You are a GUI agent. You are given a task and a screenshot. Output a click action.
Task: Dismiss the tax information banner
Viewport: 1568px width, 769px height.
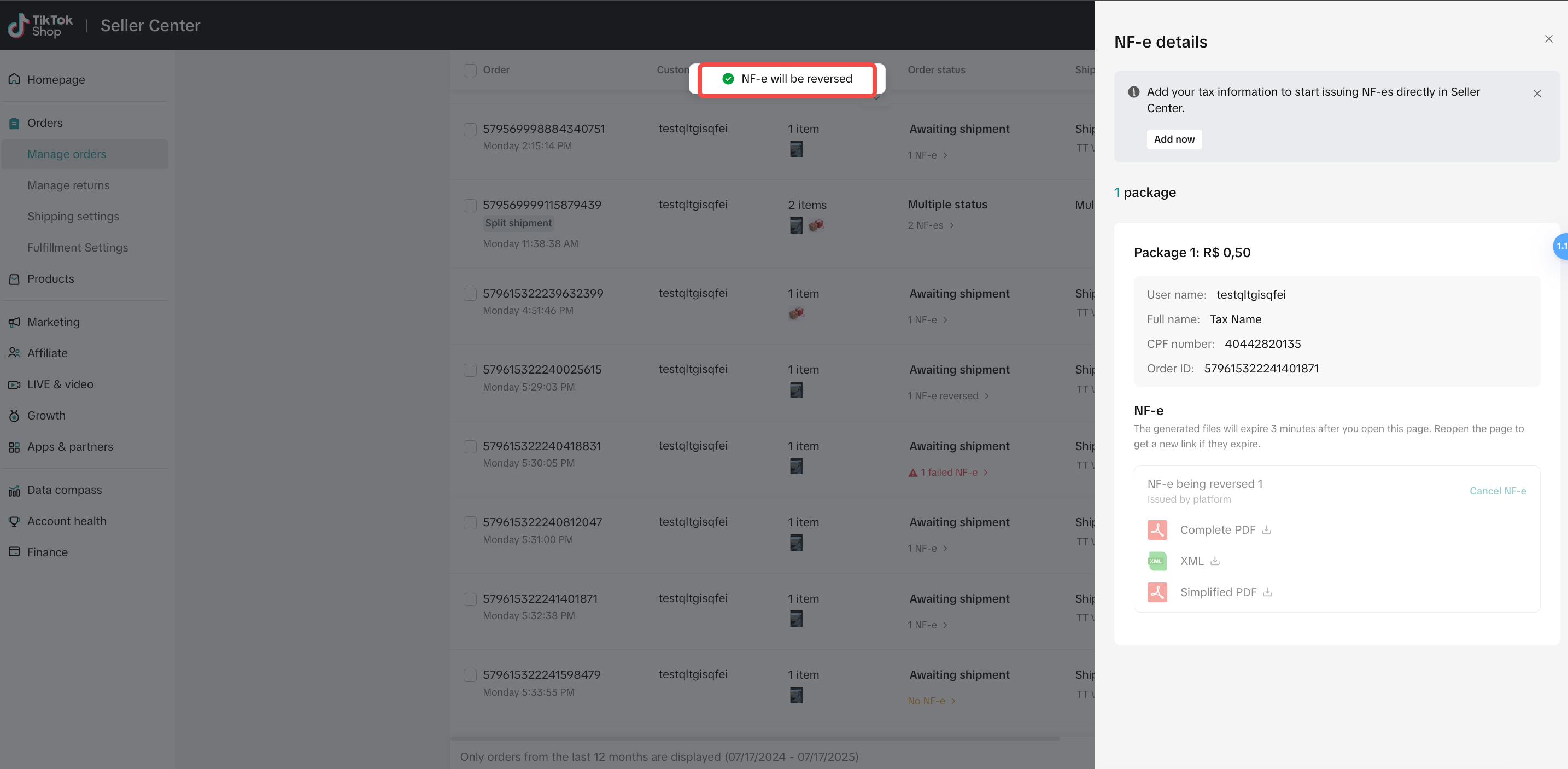pos(1537,94)
